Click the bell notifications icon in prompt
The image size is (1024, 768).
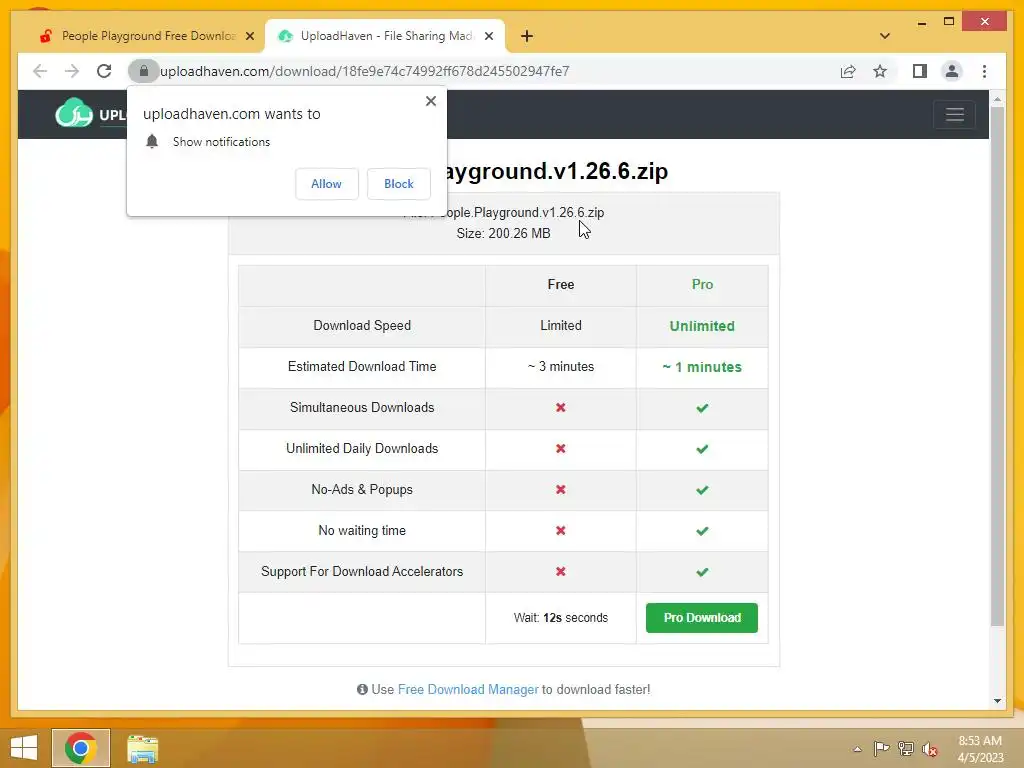click(x=152, y=142)
